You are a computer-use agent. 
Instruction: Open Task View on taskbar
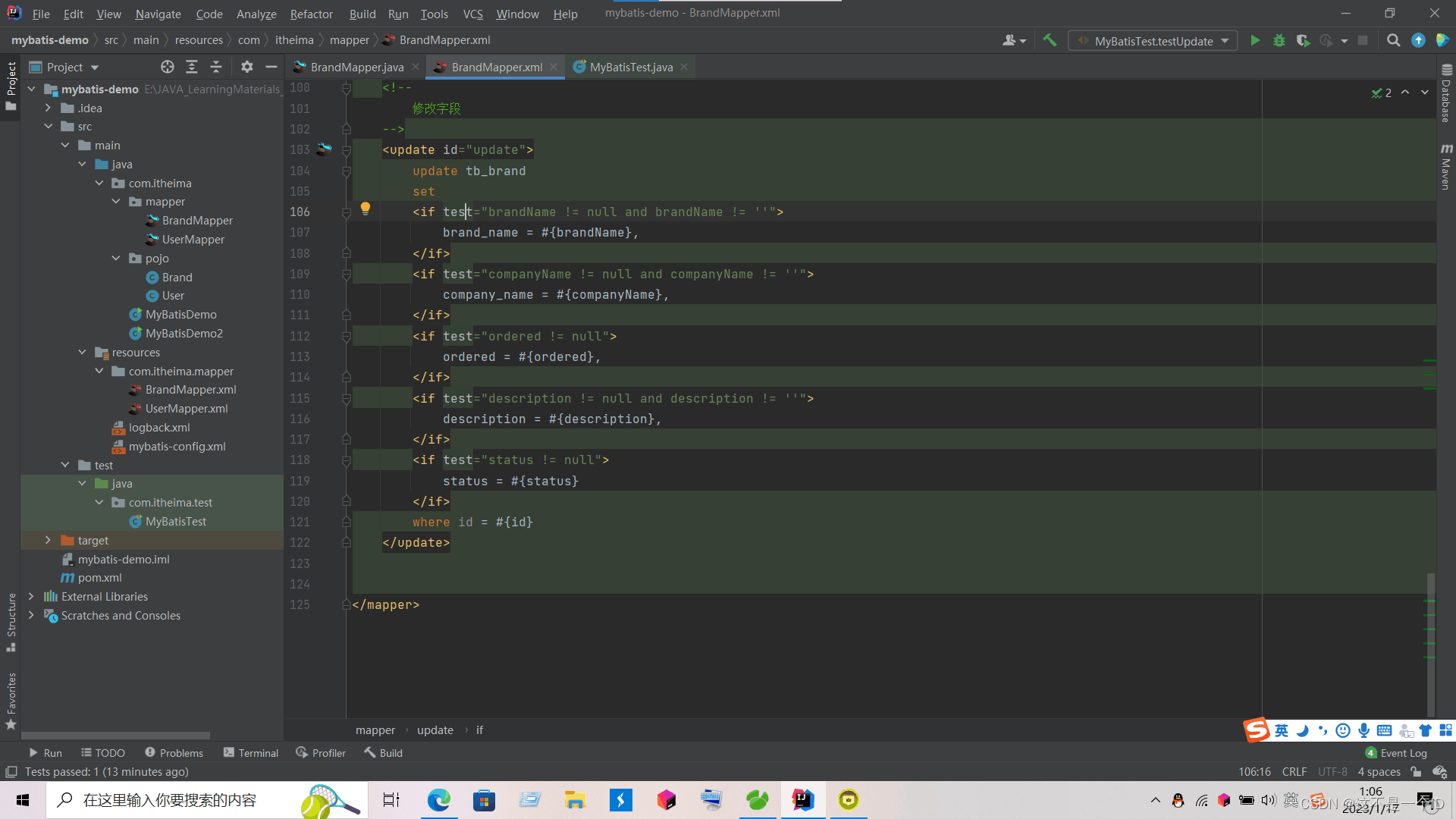pos(391,800)
